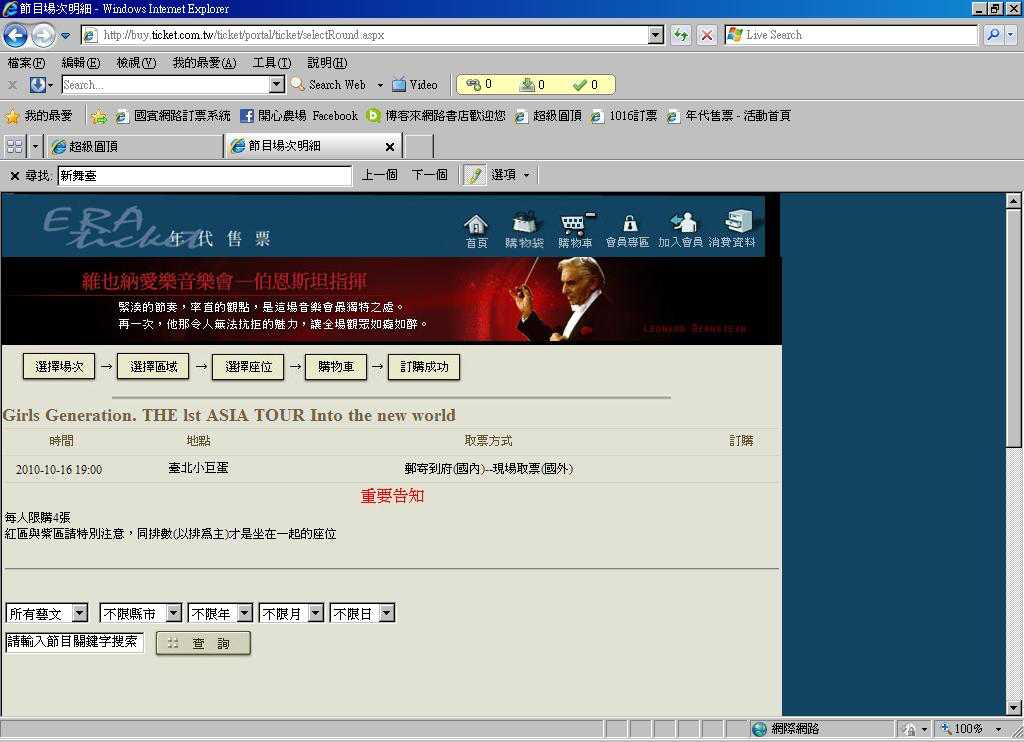Click the browser refresh icon
Image resolution: width=1024 pixels, height=742 pixels.
681,35
